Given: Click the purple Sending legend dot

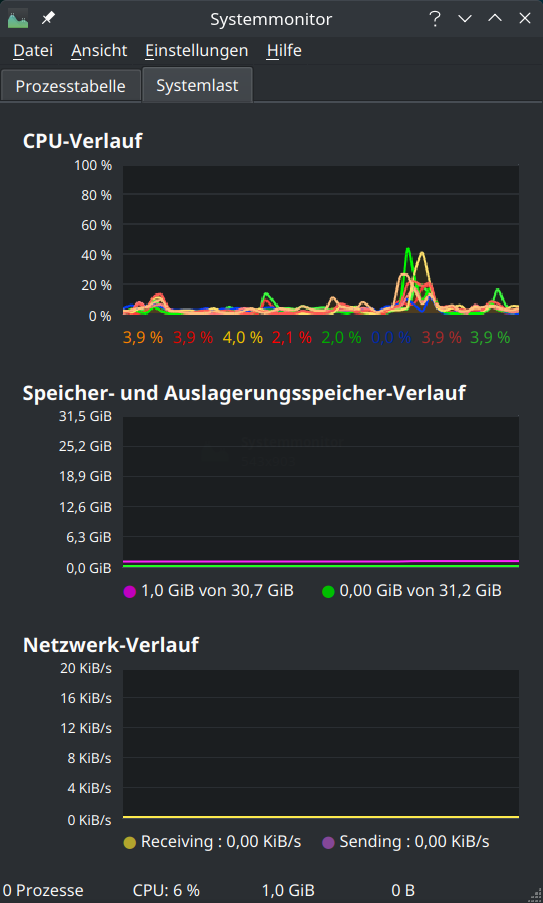Looking at the screenshot, I should point(328,843).
